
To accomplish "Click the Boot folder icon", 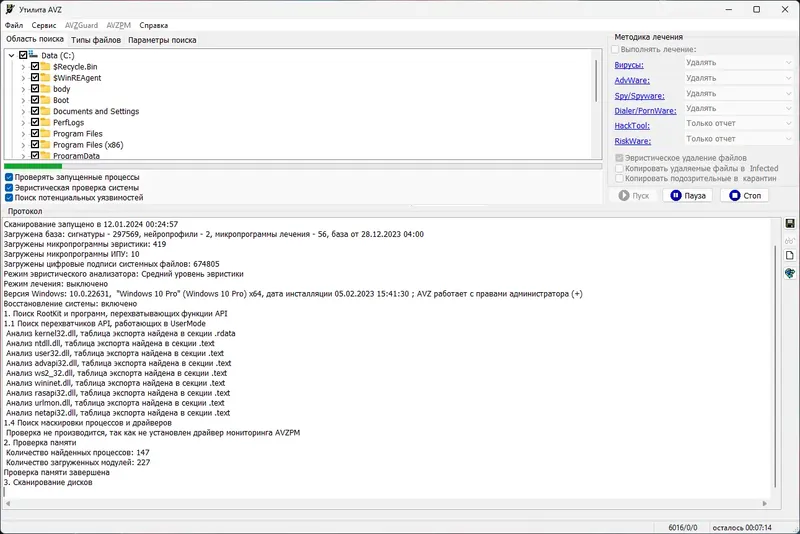I will (45, 100).
